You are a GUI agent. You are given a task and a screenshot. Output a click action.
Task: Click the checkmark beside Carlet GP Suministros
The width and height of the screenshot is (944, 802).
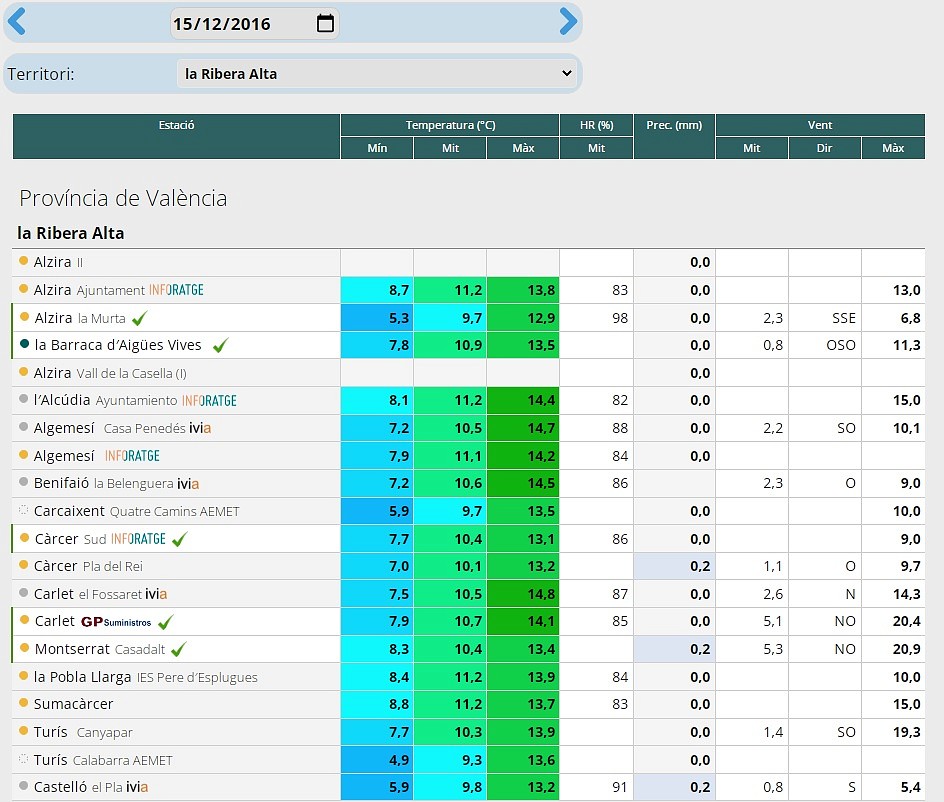click(166, 621)
